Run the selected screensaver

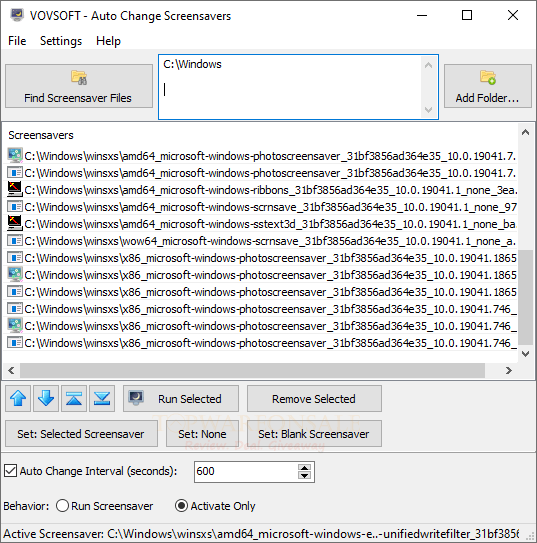181,398
